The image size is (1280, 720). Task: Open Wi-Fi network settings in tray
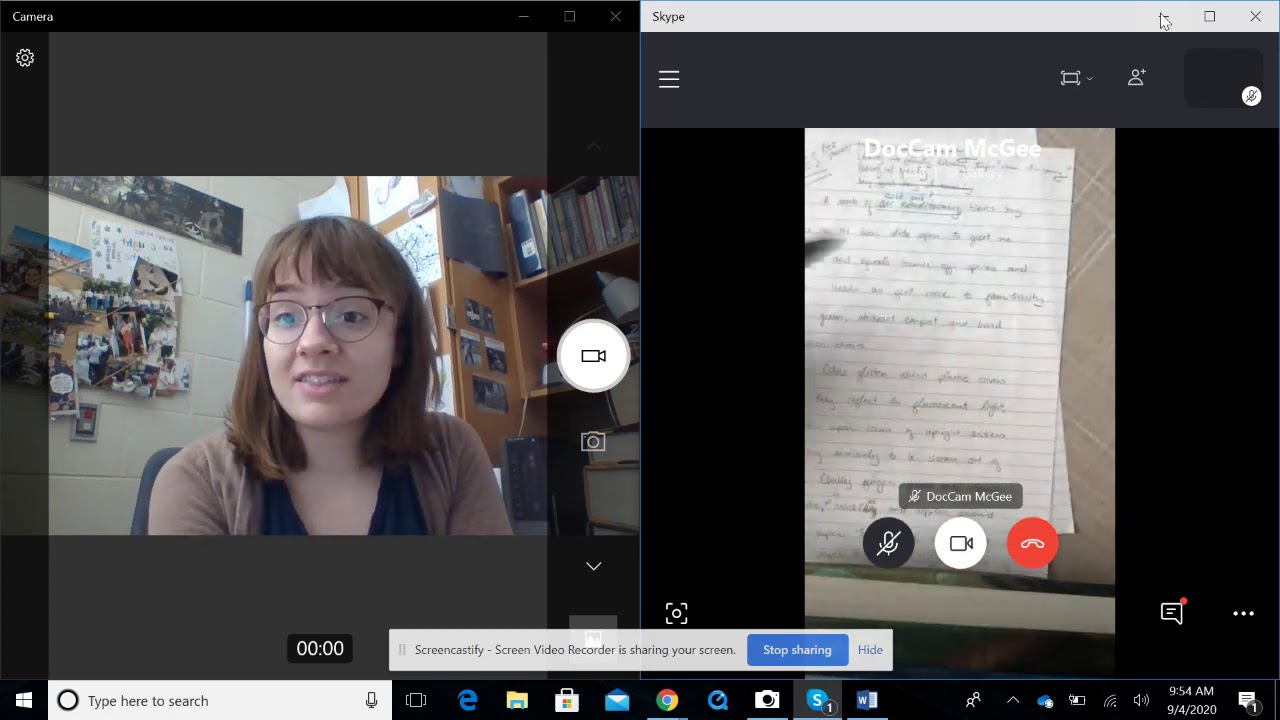coord(1110,700)
